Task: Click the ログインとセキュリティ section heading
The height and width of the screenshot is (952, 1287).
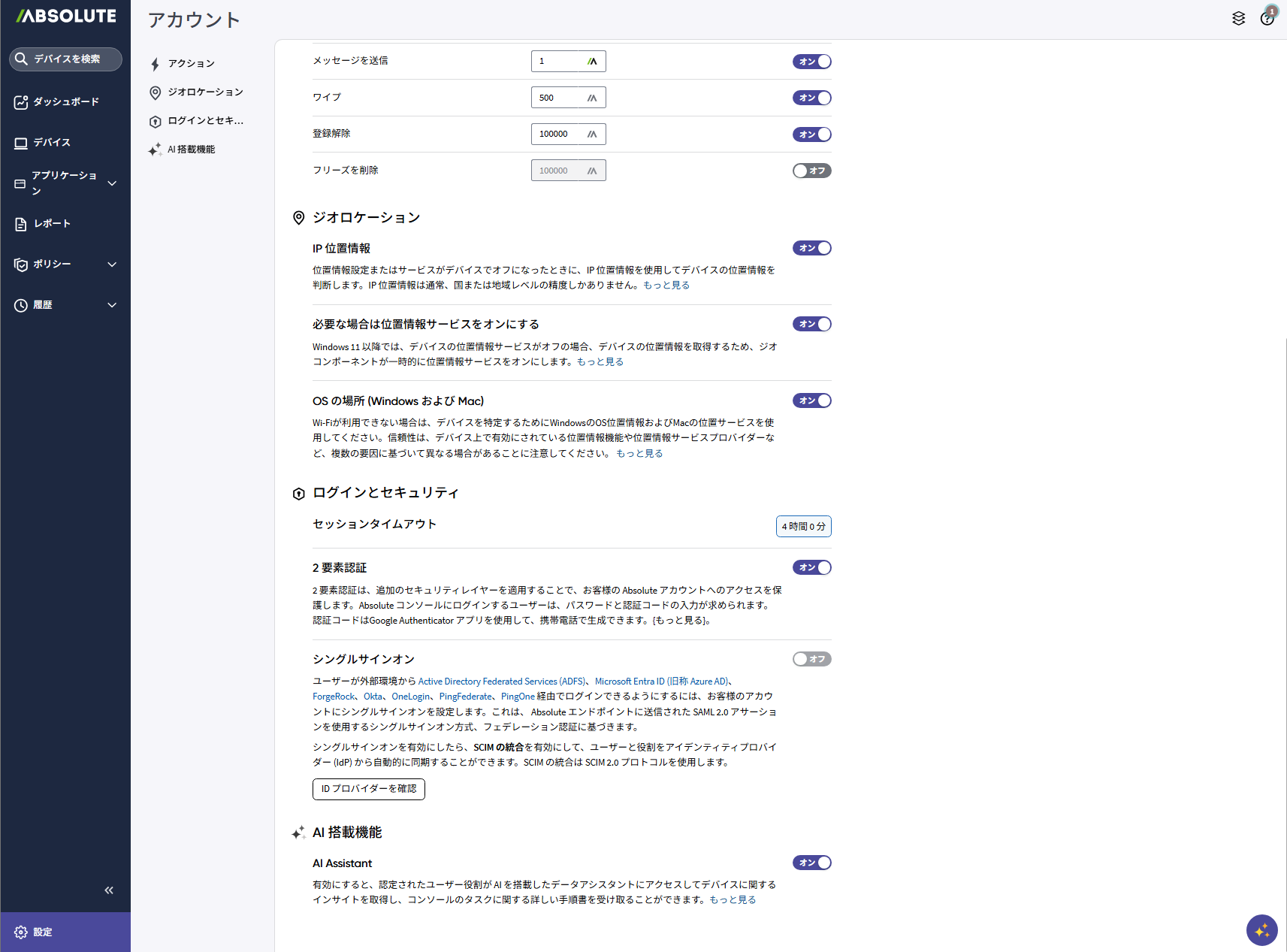Action: (385, 493)
